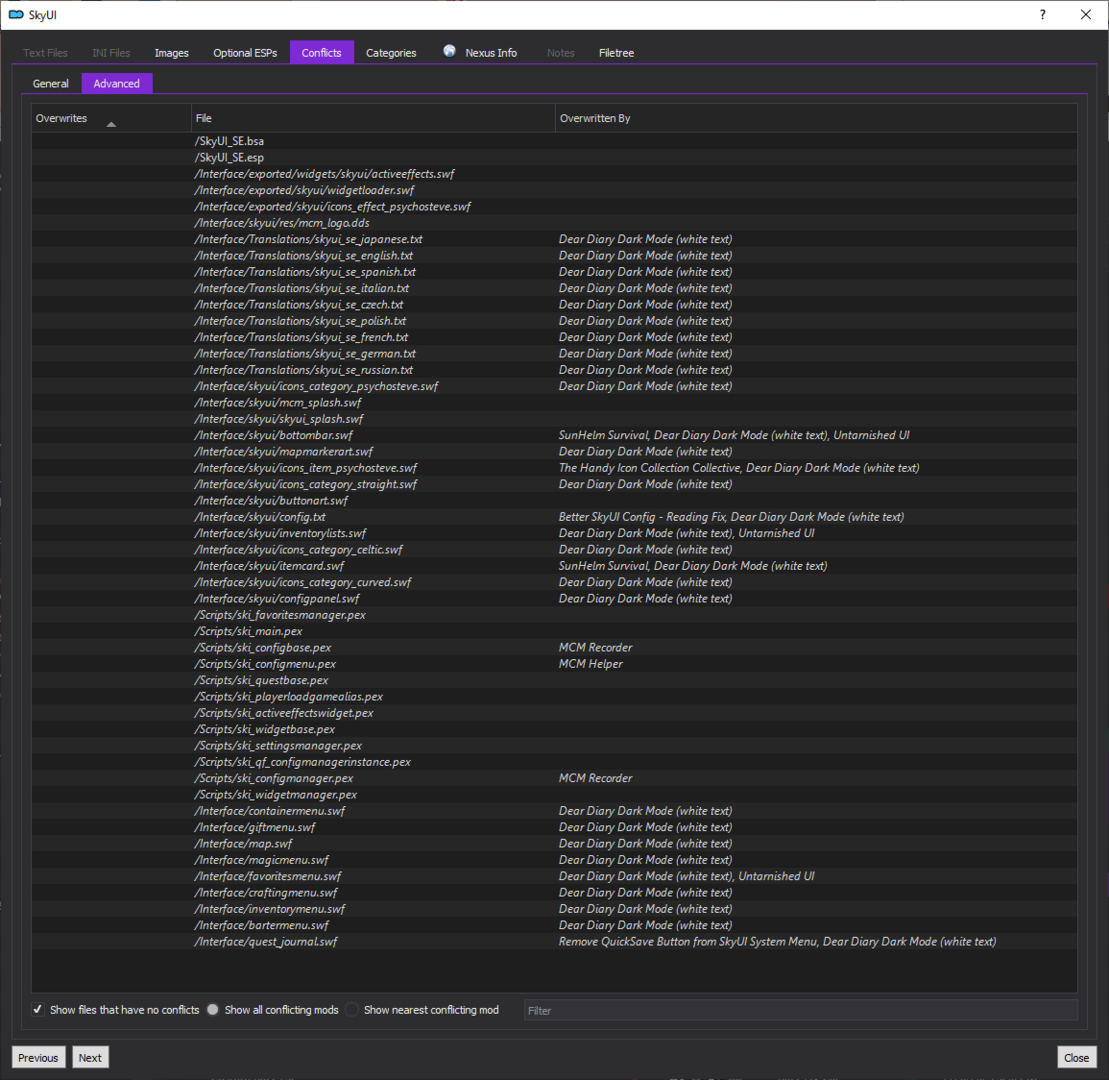Select the quest_journal.swf file row
Screen dimensions: 1109x1080
click(x=554, y=941)
